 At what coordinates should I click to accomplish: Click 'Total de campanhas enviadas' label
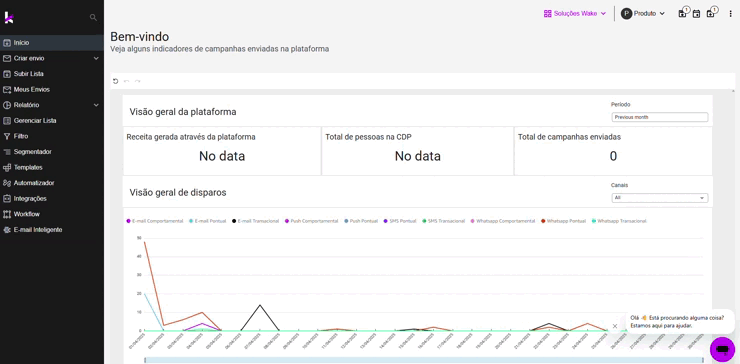(569, 137)
